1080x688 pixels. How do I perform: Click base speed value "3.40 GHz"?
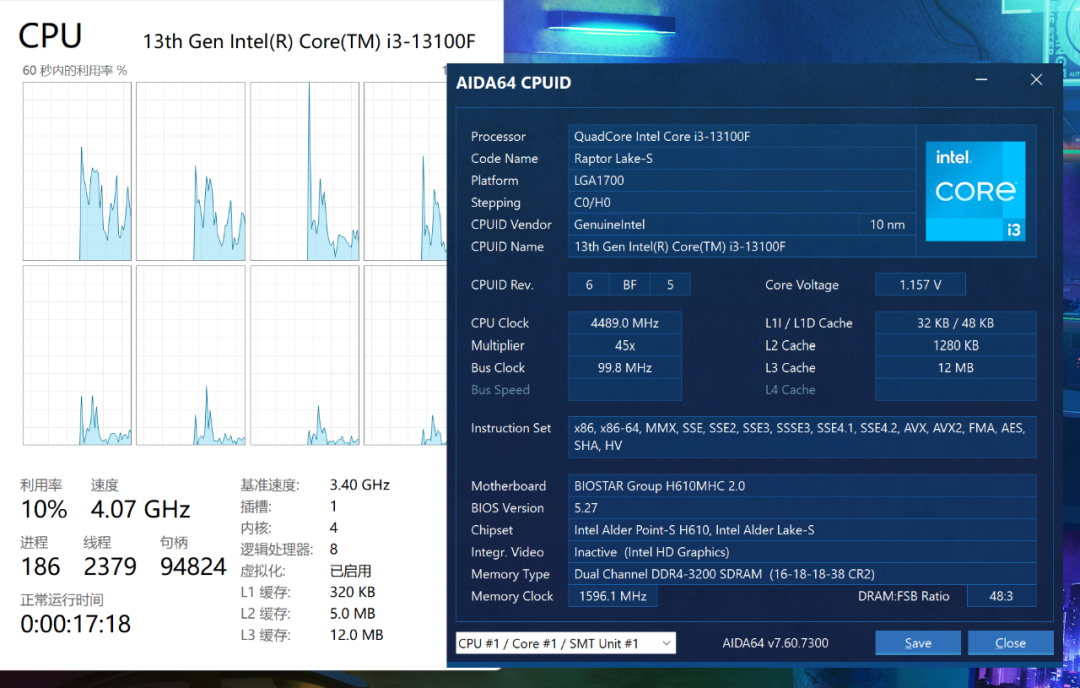point(360,485)
